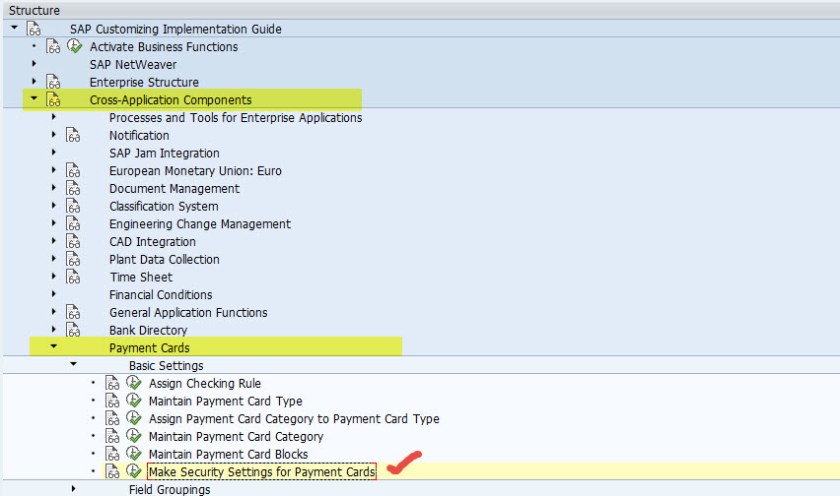Expand Processes and Tools for Enterprise Applications
The image size is (840, 496).
54,117
